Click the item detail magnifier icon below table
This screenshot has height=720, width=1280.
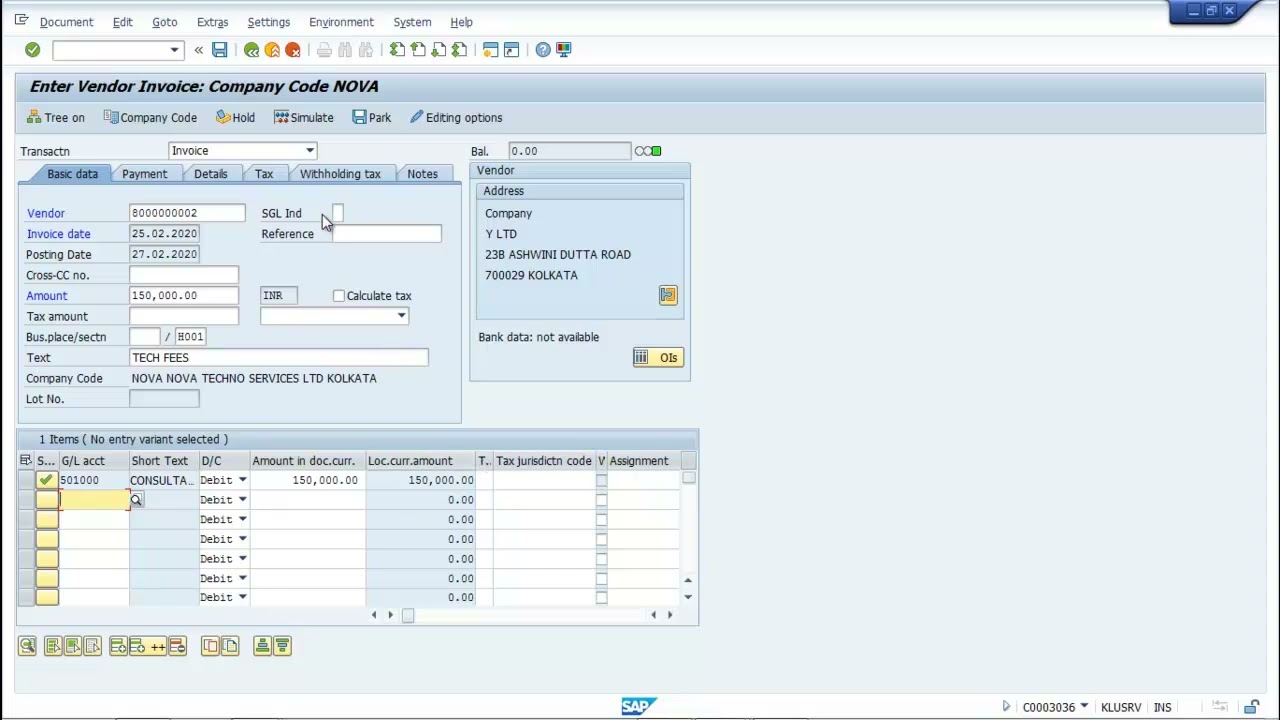point(27,647)
